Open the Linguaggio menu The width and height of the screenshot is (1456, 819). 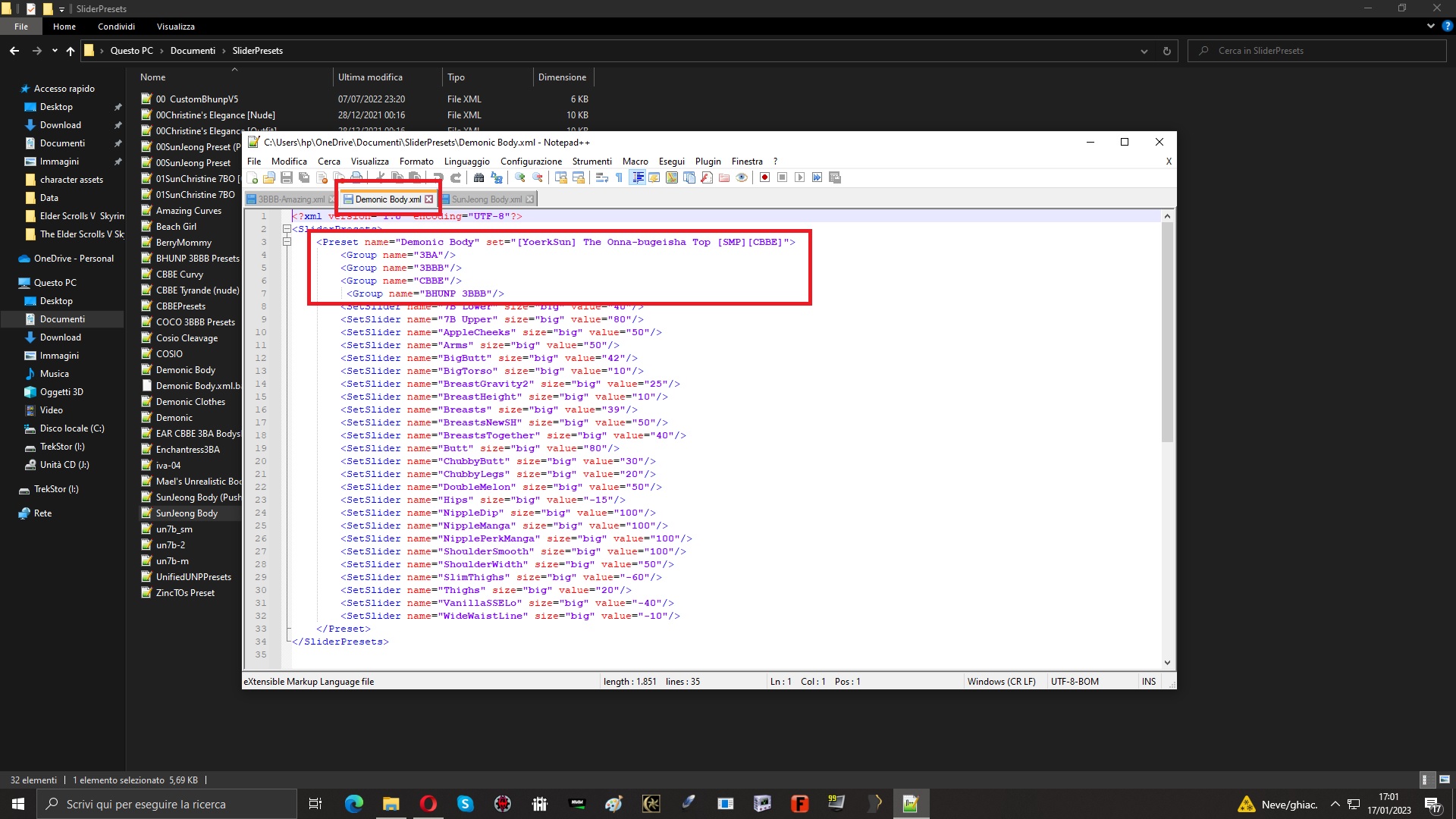pyautogui.click(x=466, y=162)
